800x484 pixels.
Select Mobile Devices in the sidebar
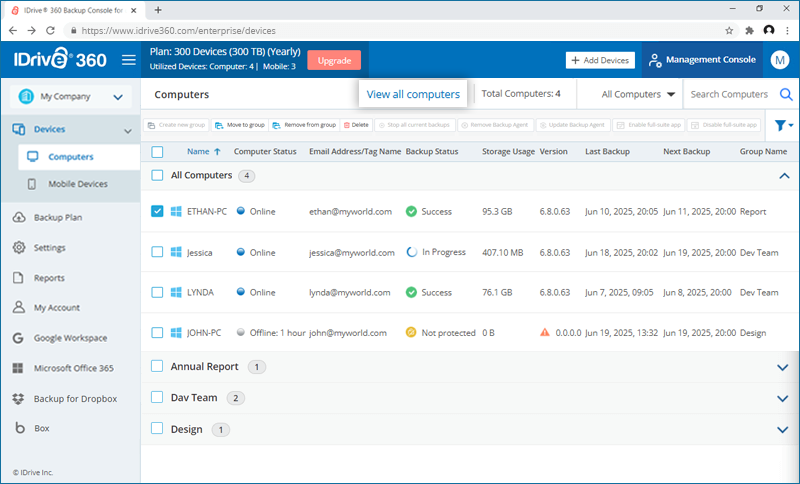pyautogui.click(x=78, y=184)
